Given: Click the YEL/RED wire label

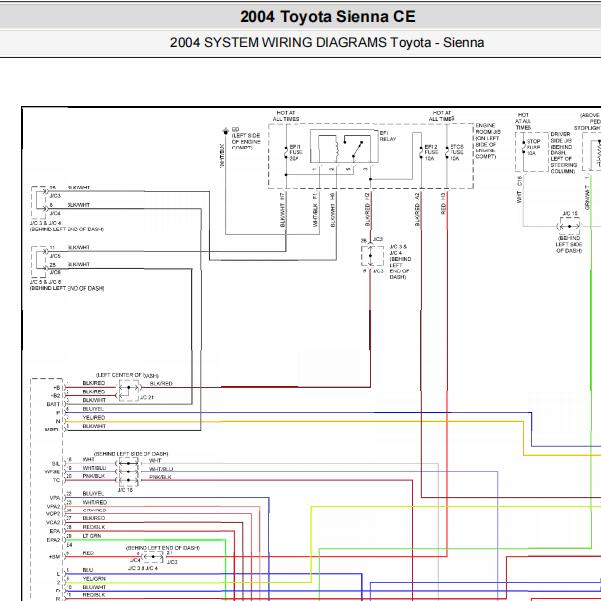Looking at the screenshot, I should point(93,418).
